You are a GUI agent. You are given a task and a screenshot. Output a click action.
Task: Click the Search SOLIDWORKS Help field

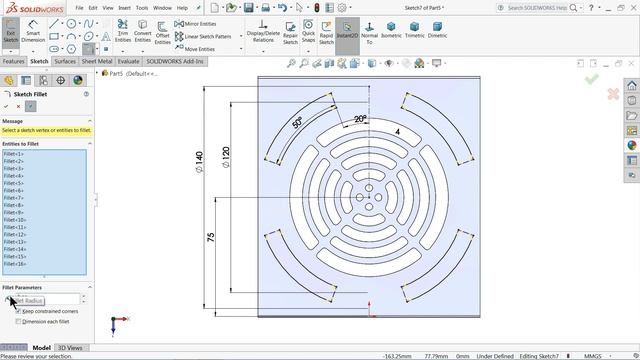(537, 8)
